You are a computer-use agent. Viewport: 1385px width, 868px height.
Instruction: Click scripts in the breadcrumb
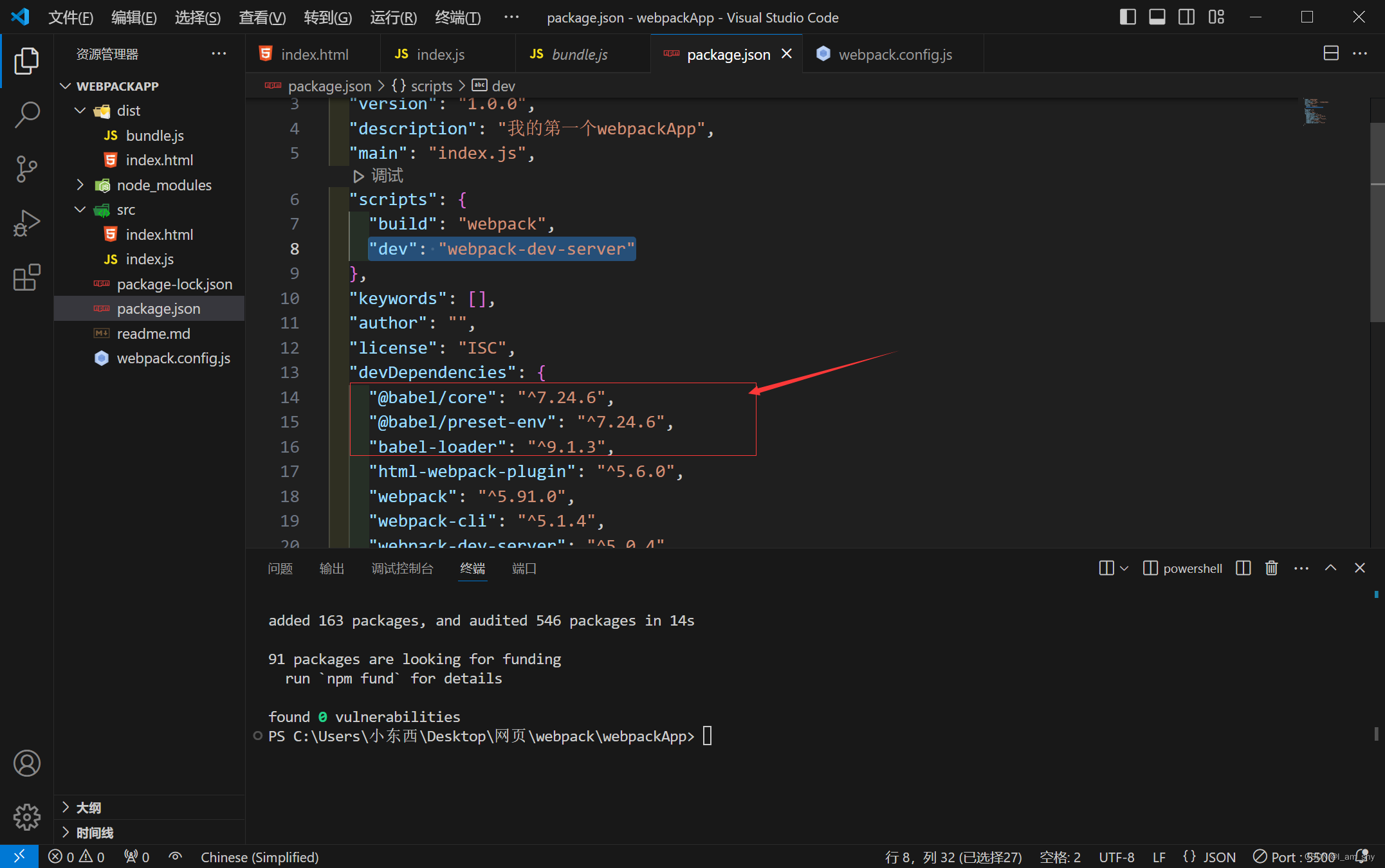431,86
